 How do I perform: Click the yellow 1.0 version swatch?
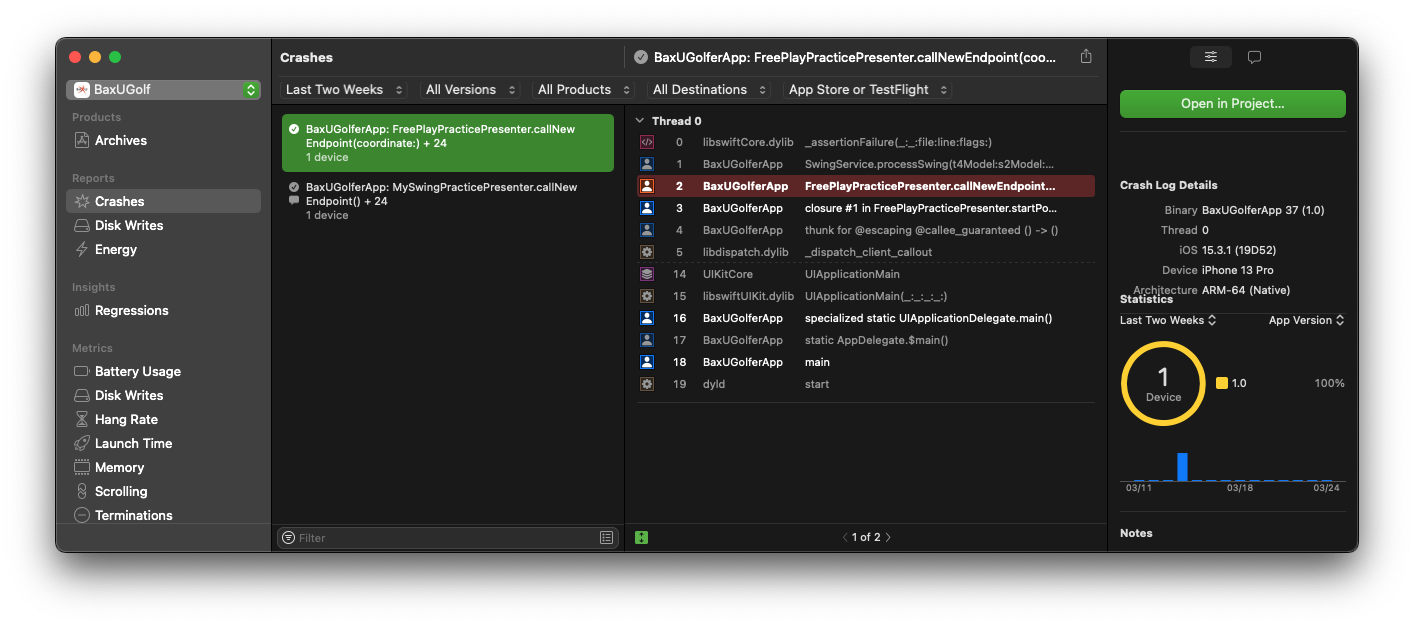1222,383
